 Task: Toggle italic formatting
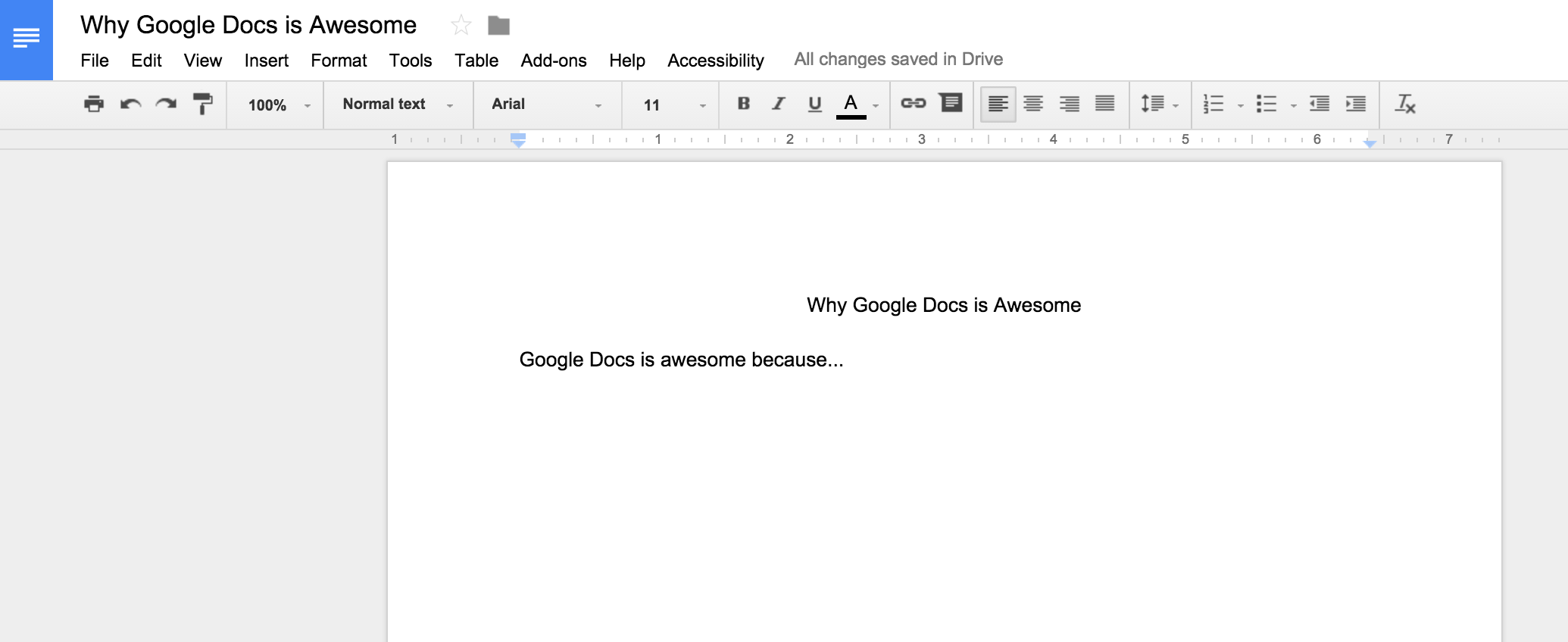(778, 104)
